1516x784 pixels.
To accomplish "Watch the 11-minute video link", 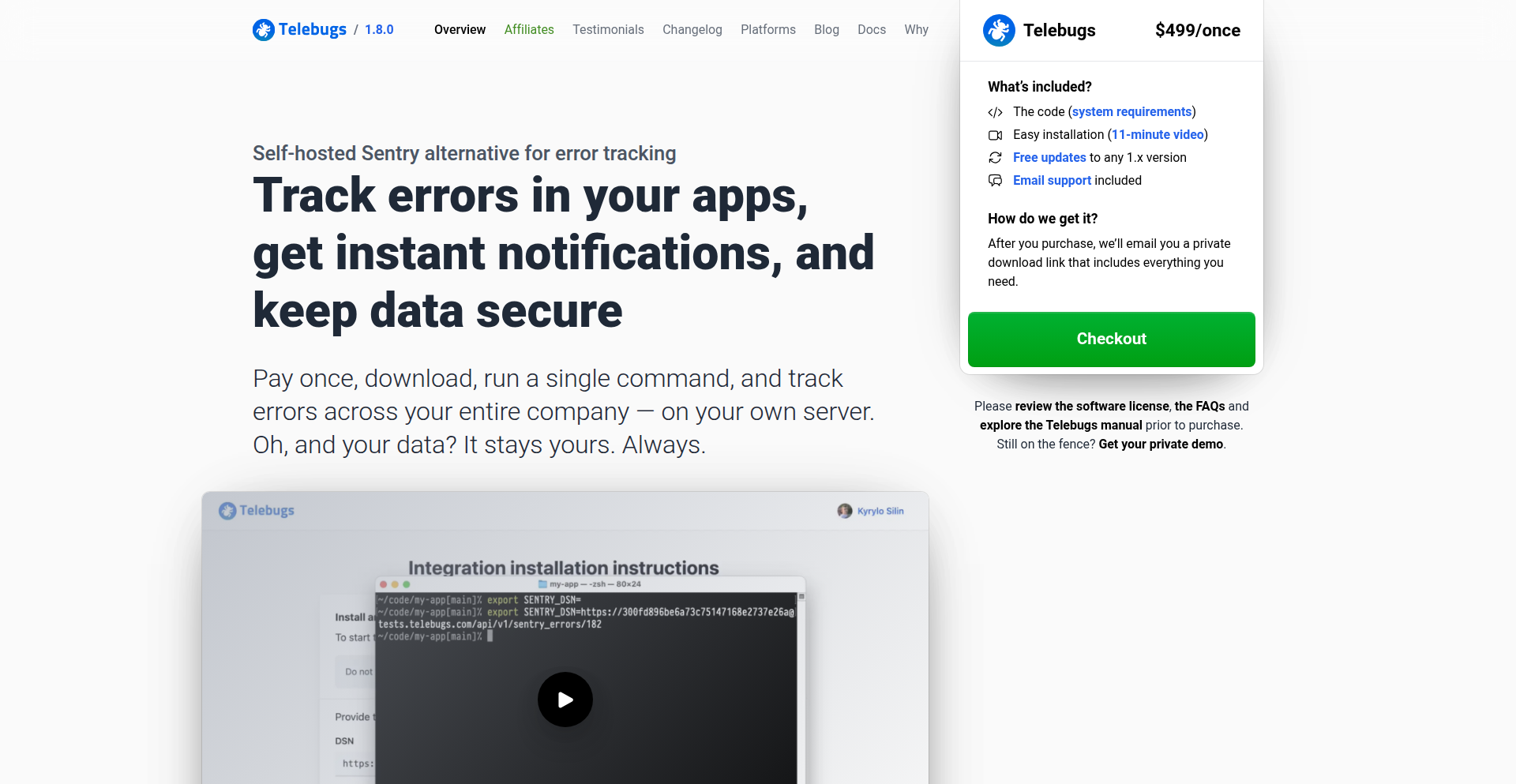I will pyautogui.click(x=1157, y=134).
